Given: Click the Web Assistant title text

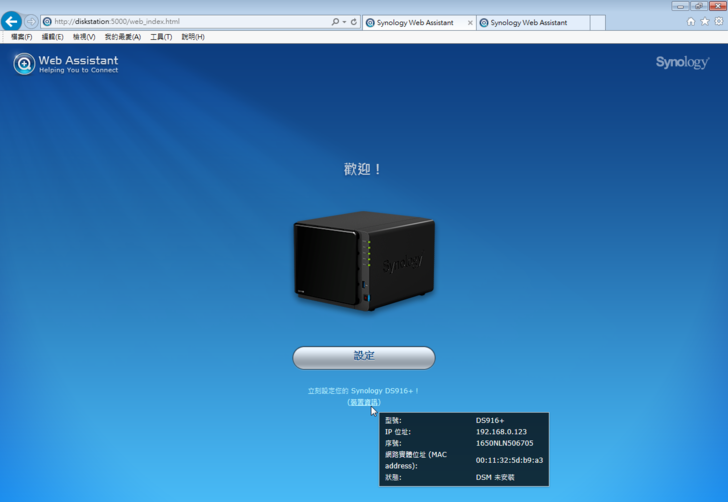Looking at the screenshot, I should coord(78,60).
